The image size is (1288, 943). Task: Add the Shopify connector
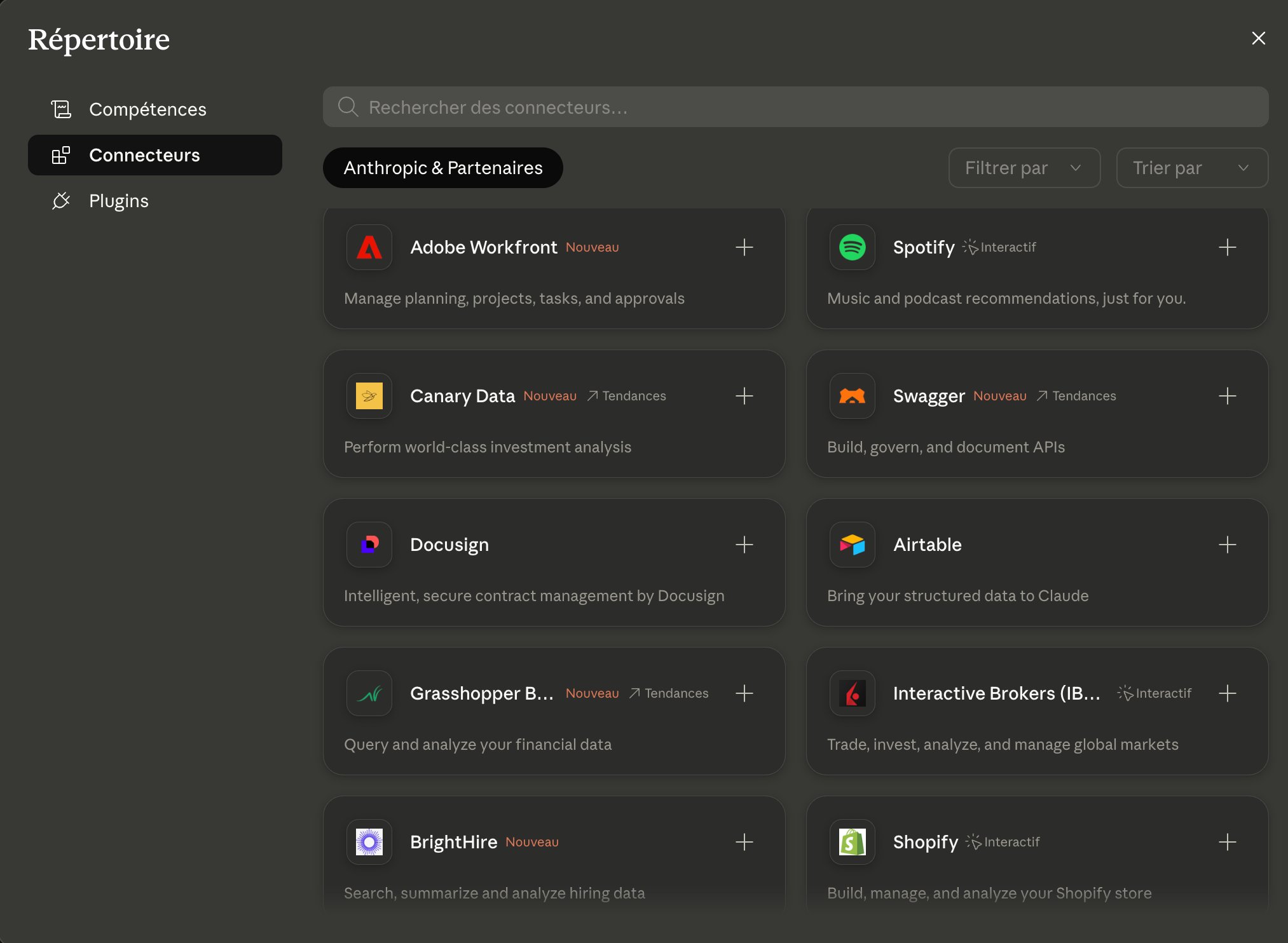(1228, 842)
